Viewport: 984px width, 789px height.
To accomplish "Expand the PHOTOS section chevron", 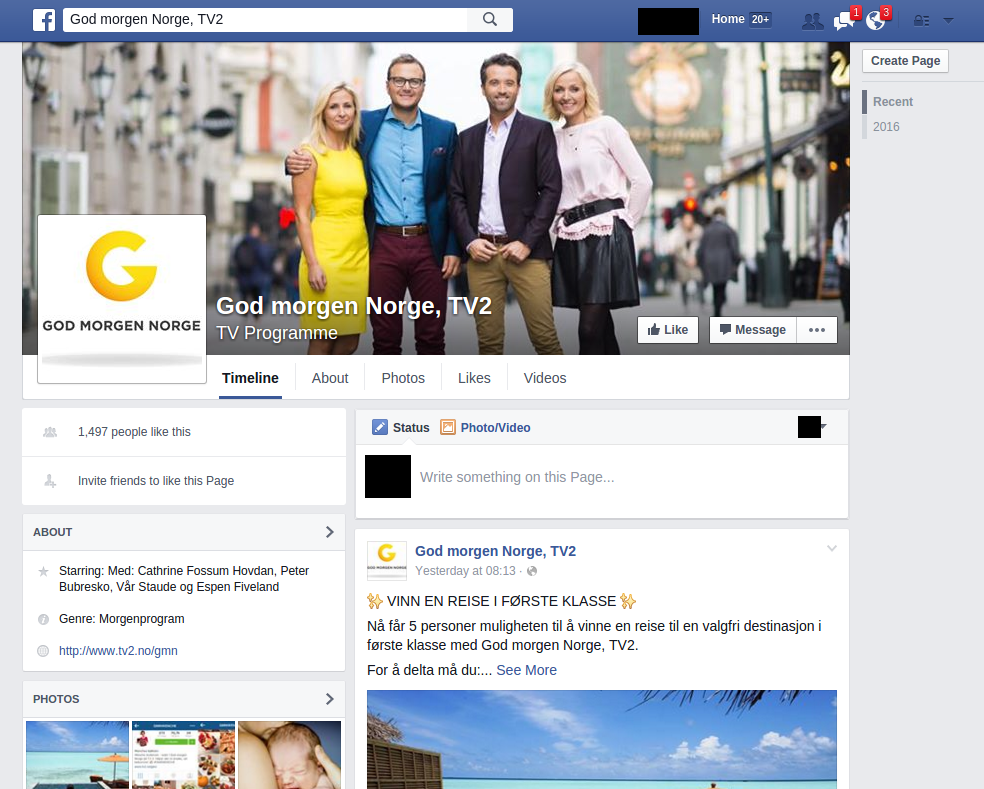I will [x=329, y=699].
